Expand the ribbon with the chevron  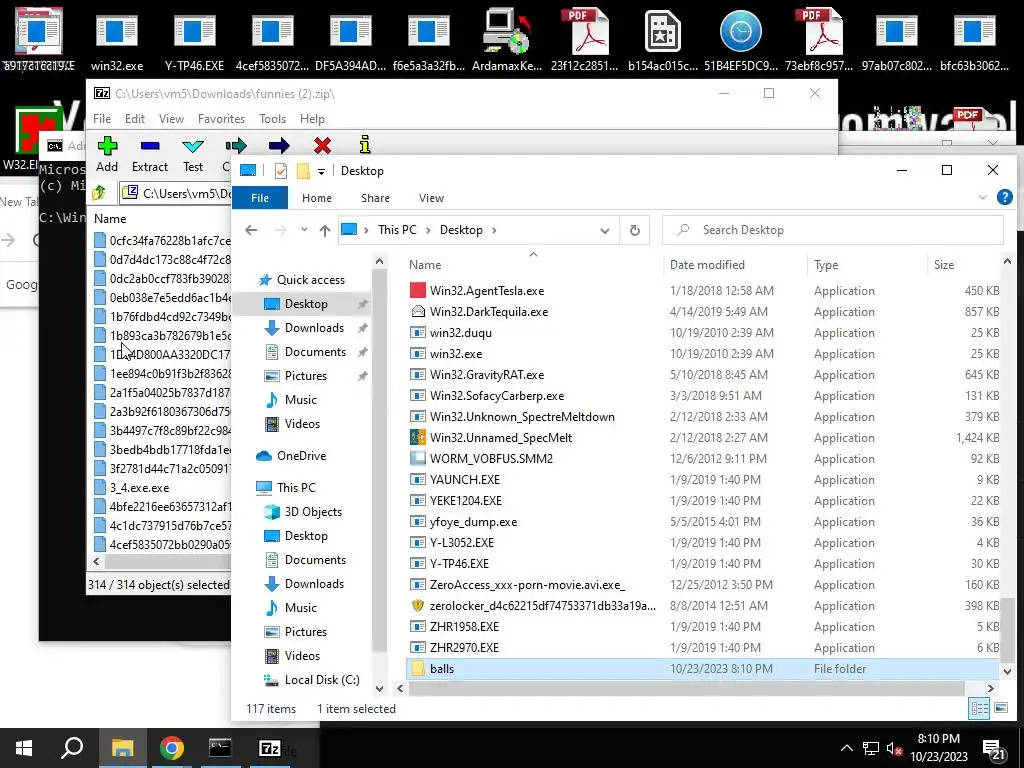982,197
